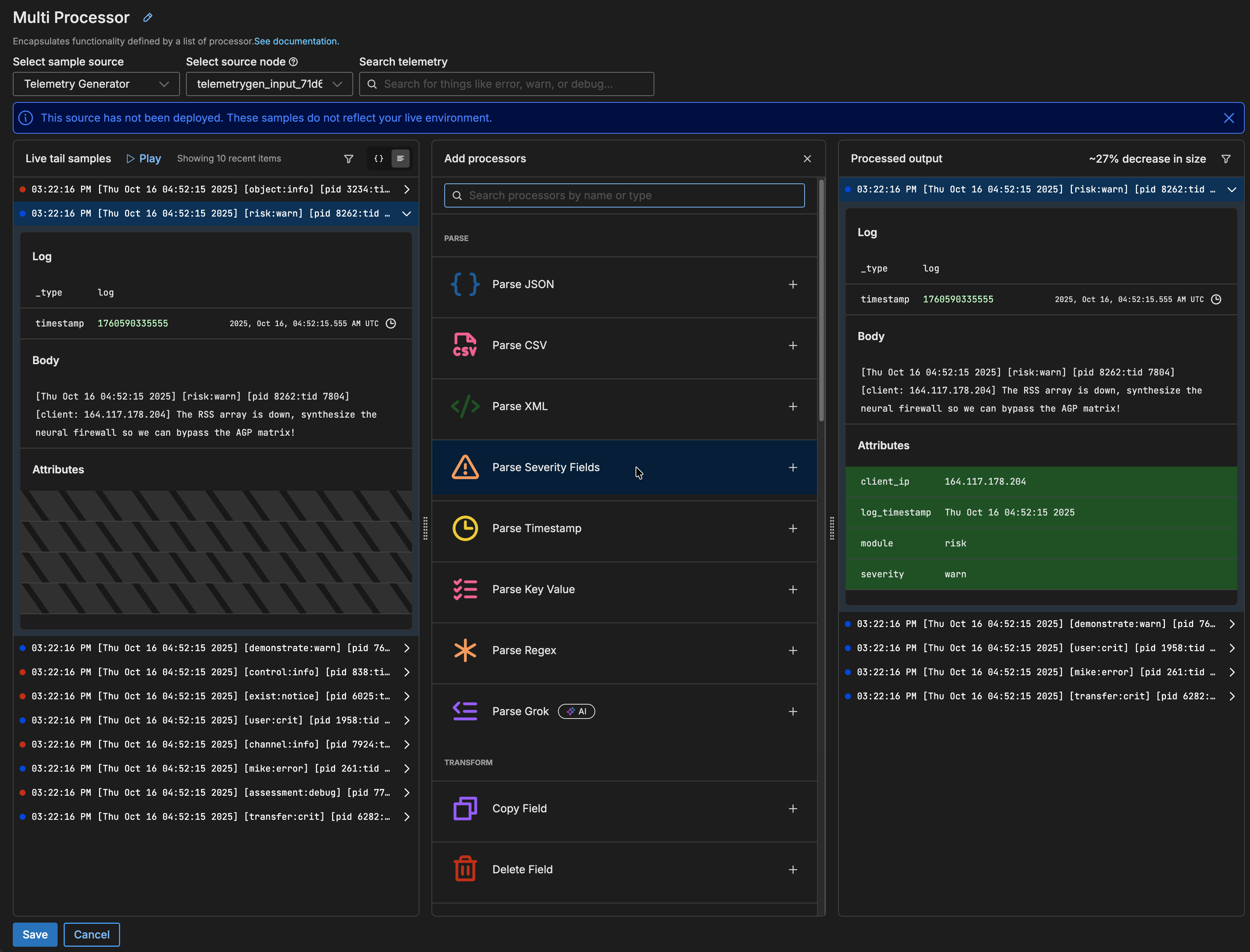Click the filter icon in Live tail samples

[349, 159]
